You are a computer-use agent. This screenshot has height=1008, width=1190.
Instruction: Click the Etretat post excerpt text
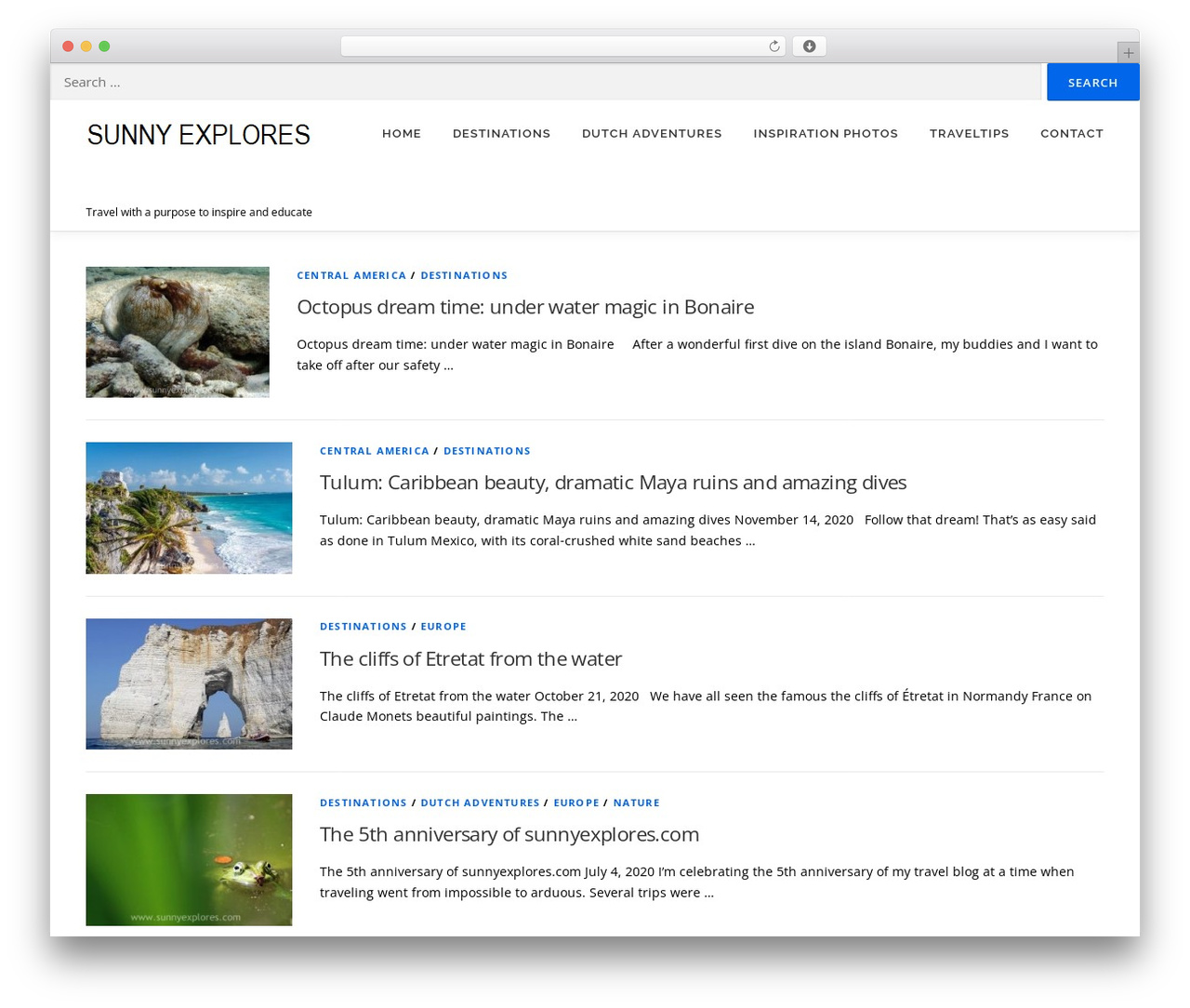(706, 706)
